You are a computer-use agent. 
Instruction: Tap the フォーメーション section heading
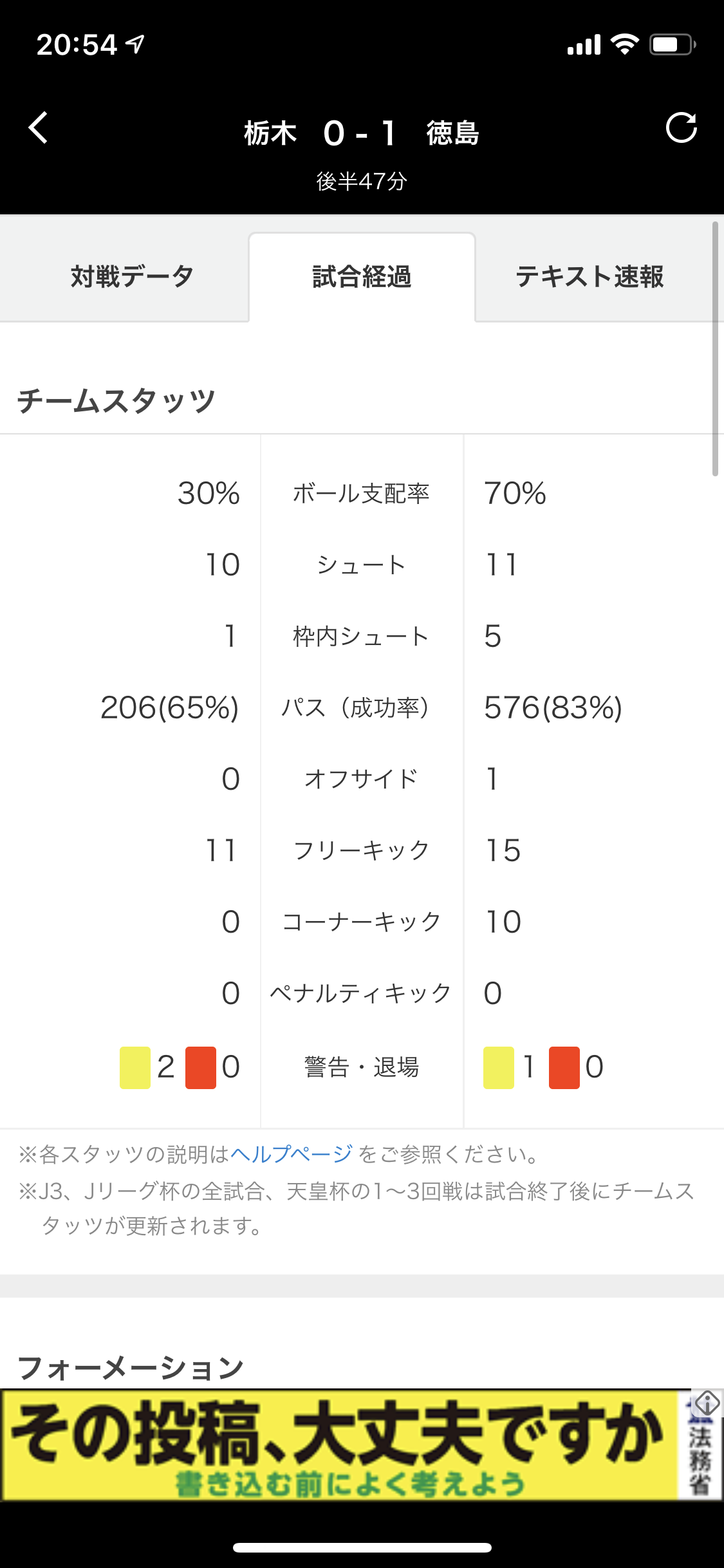[131, 1368]
